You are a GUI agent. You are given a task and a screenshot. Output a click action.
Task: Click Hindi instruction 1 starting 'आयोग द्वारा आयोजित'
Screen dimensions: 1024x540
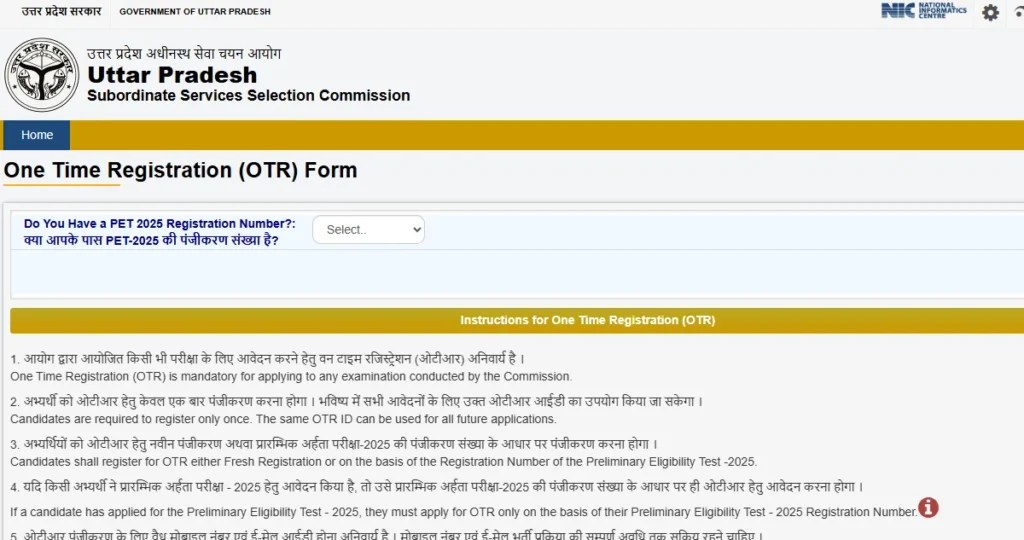pos(268,358)
